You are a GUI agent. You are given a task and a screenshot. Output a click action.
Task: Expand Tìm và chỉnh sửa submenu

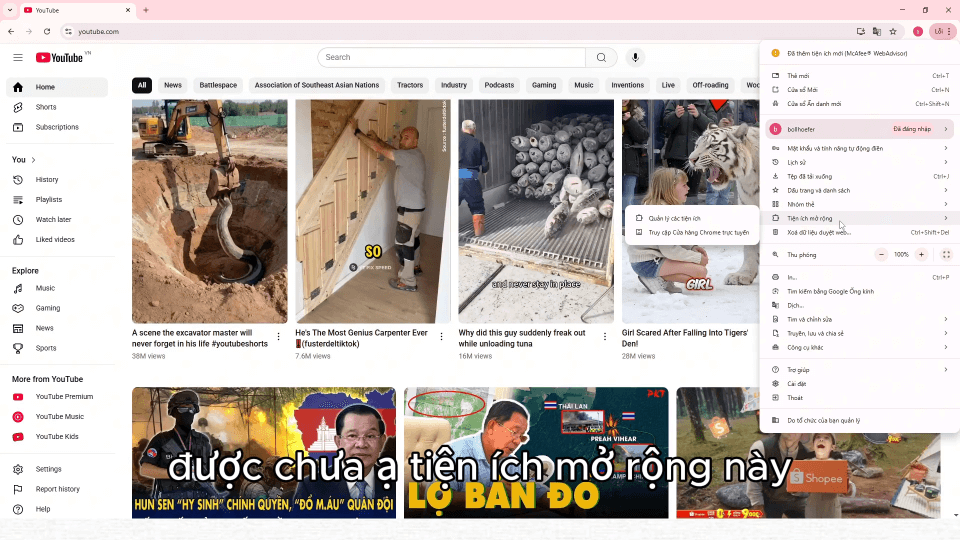(x=860, y=320)
